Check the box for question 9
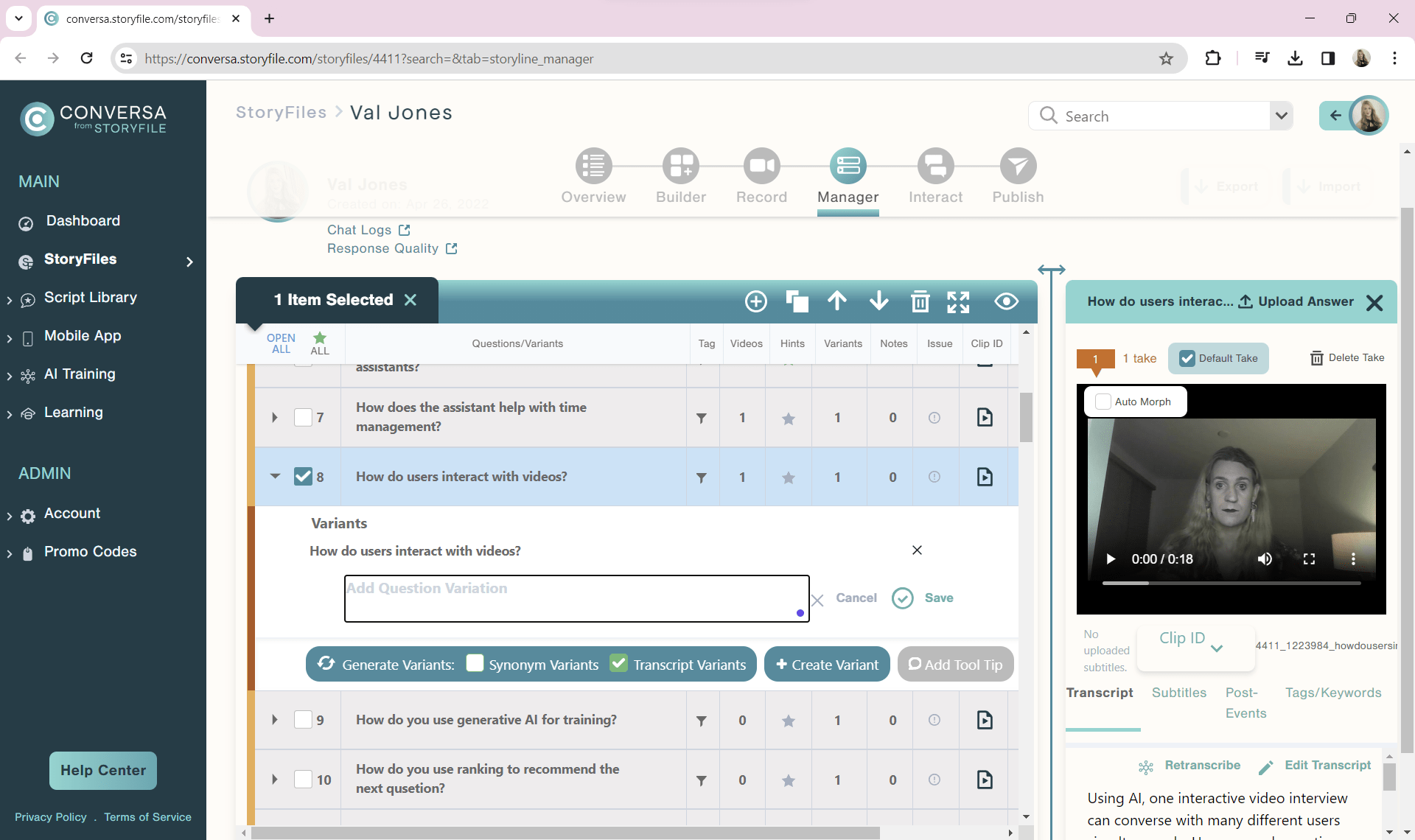The image size is (1415, 840). 303,719
